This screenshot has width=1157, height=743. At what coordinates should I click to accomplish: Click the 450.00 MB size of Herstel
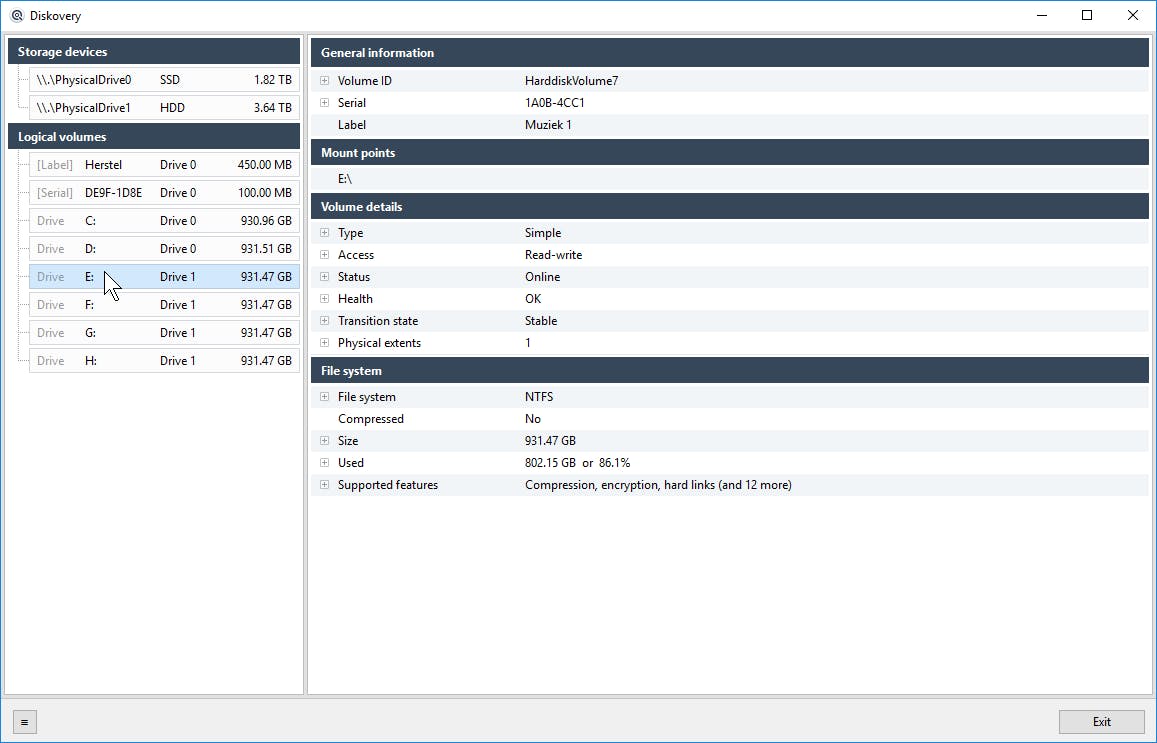[264, 165]
